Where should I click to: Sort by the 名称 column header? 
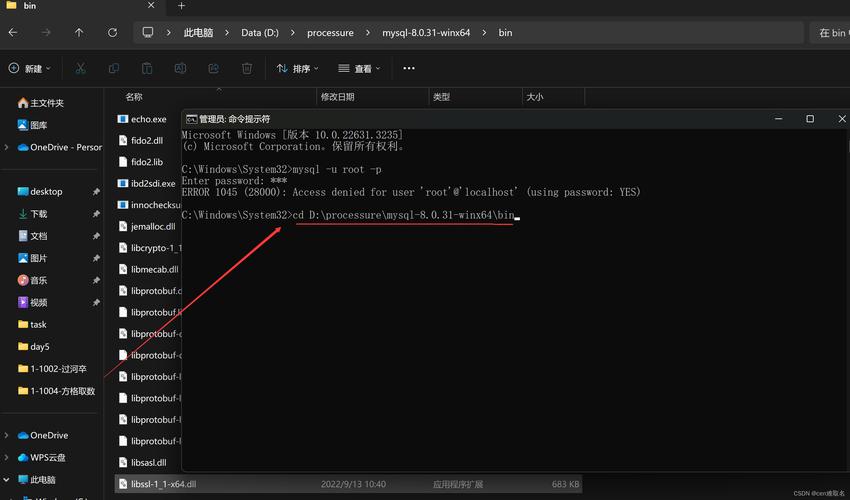(x=134, y=97)
